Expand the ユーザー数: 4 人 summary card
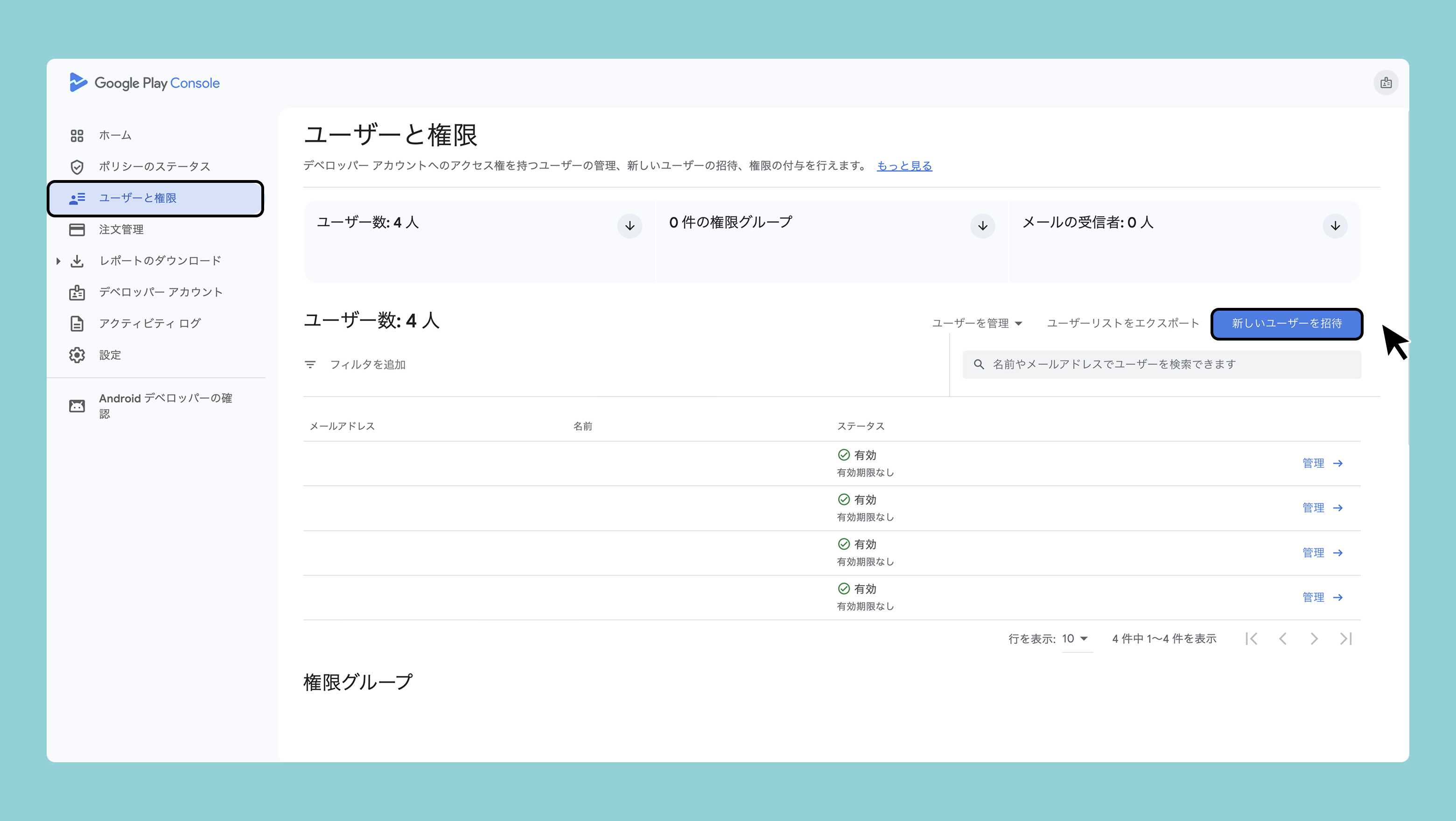 pos(629,226)
